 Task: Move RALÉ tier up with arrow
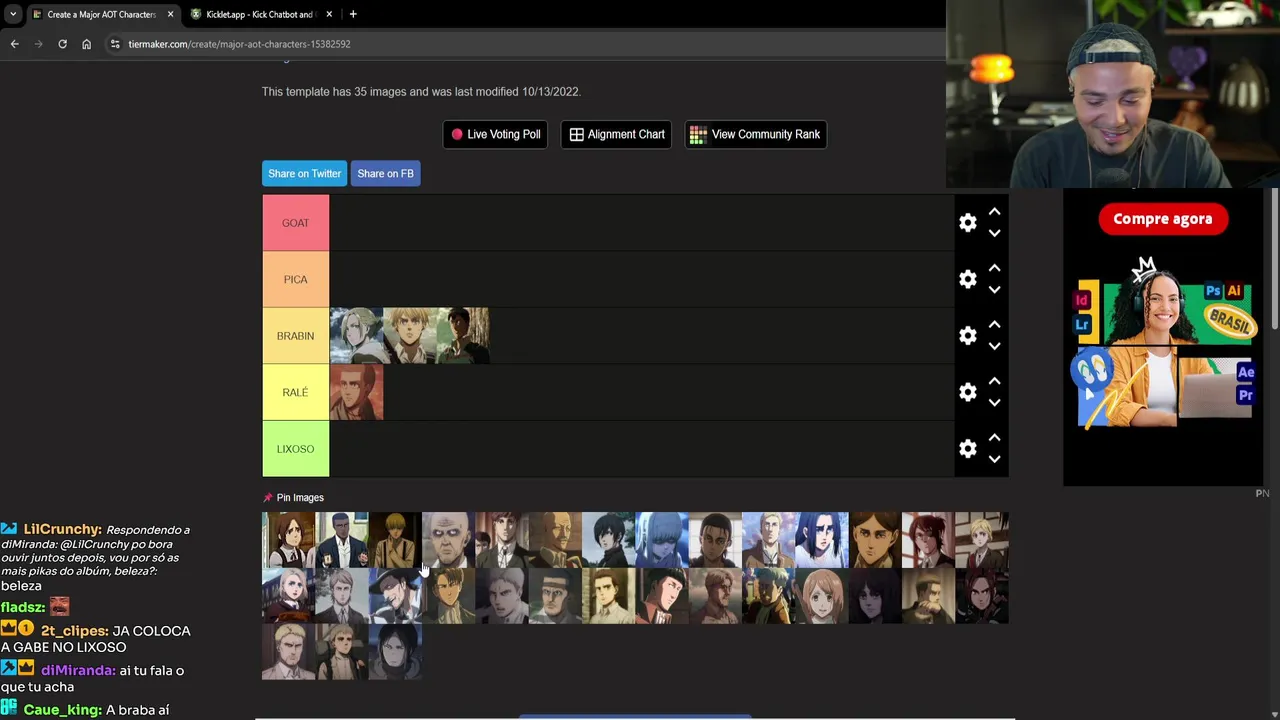coord(994,381)
